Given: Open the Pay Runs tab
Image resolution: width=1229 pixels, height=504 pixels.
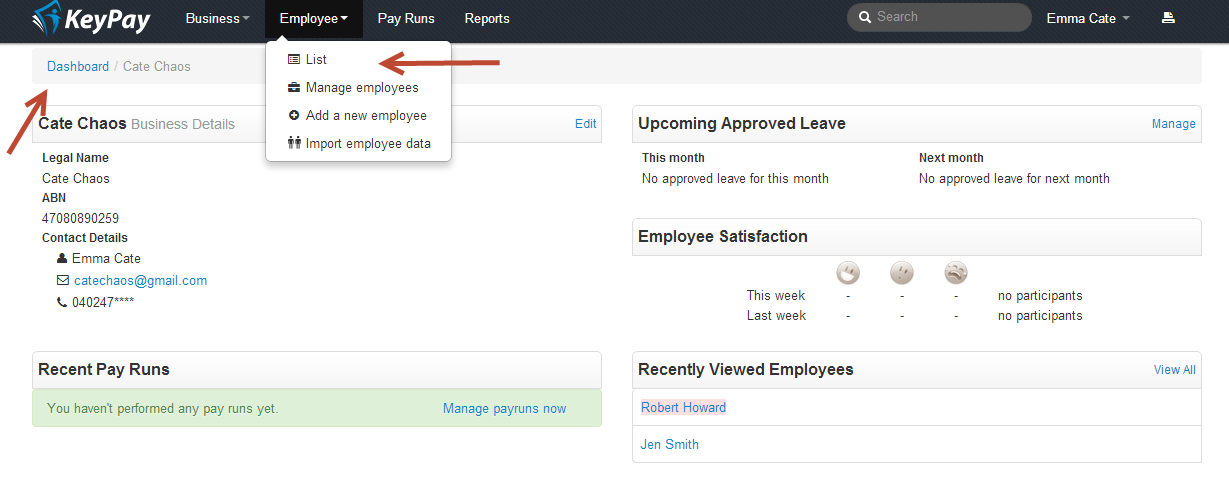Looking at the screenshot, I should click(x=406, y=19).
